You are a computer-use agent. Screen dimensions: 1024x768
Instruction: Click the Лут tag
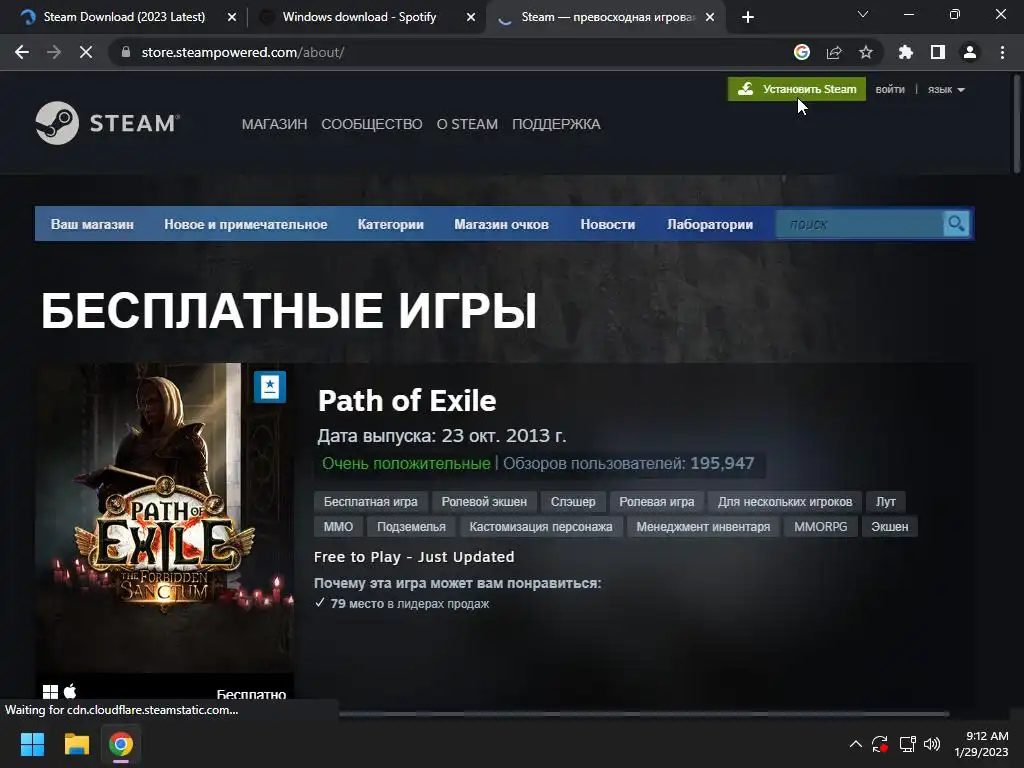pos(886,502)
